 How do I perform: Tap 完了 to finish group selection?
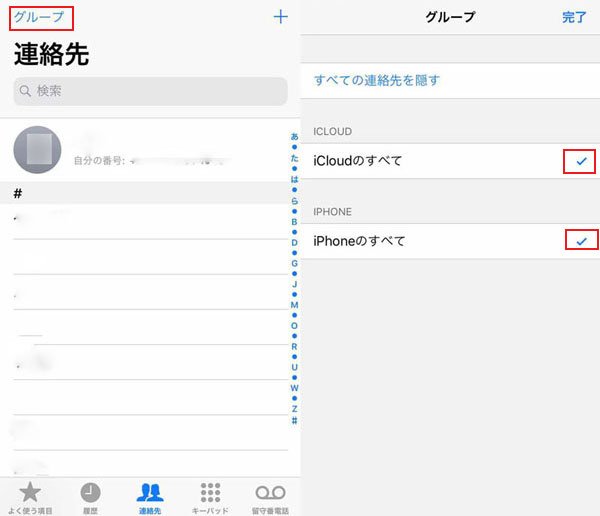574,17
